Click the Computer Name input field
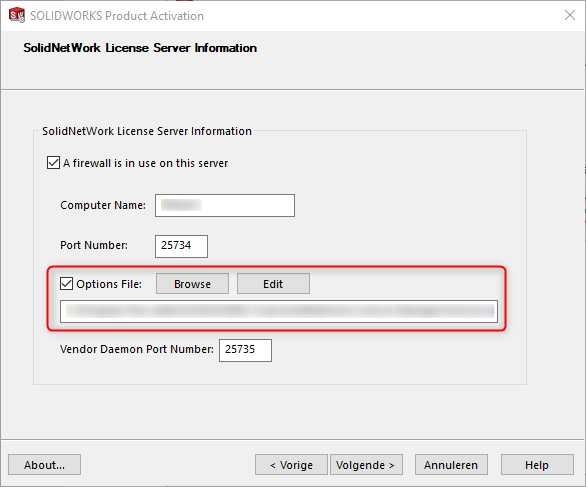The width and height of the screenshot is (586, 487). (x=225, y=205)
